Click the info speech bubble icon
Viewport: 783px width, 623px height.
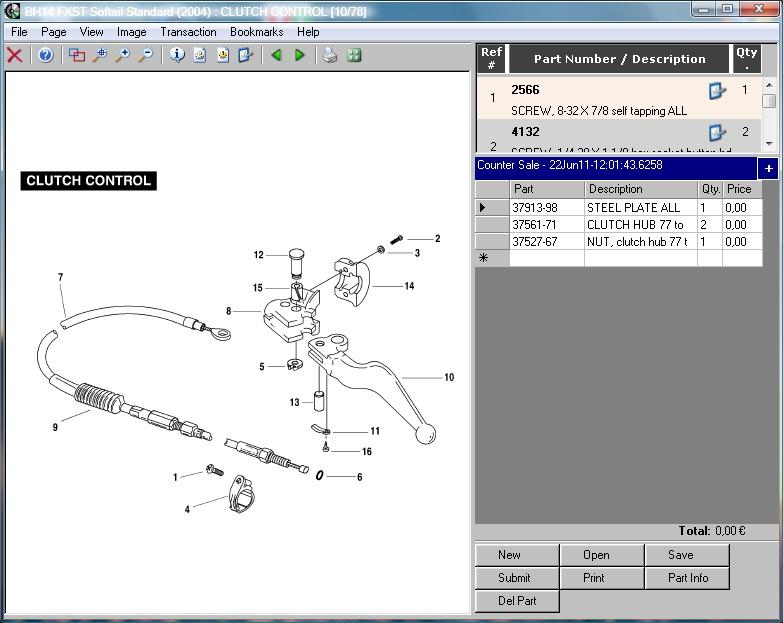(176, 55)
